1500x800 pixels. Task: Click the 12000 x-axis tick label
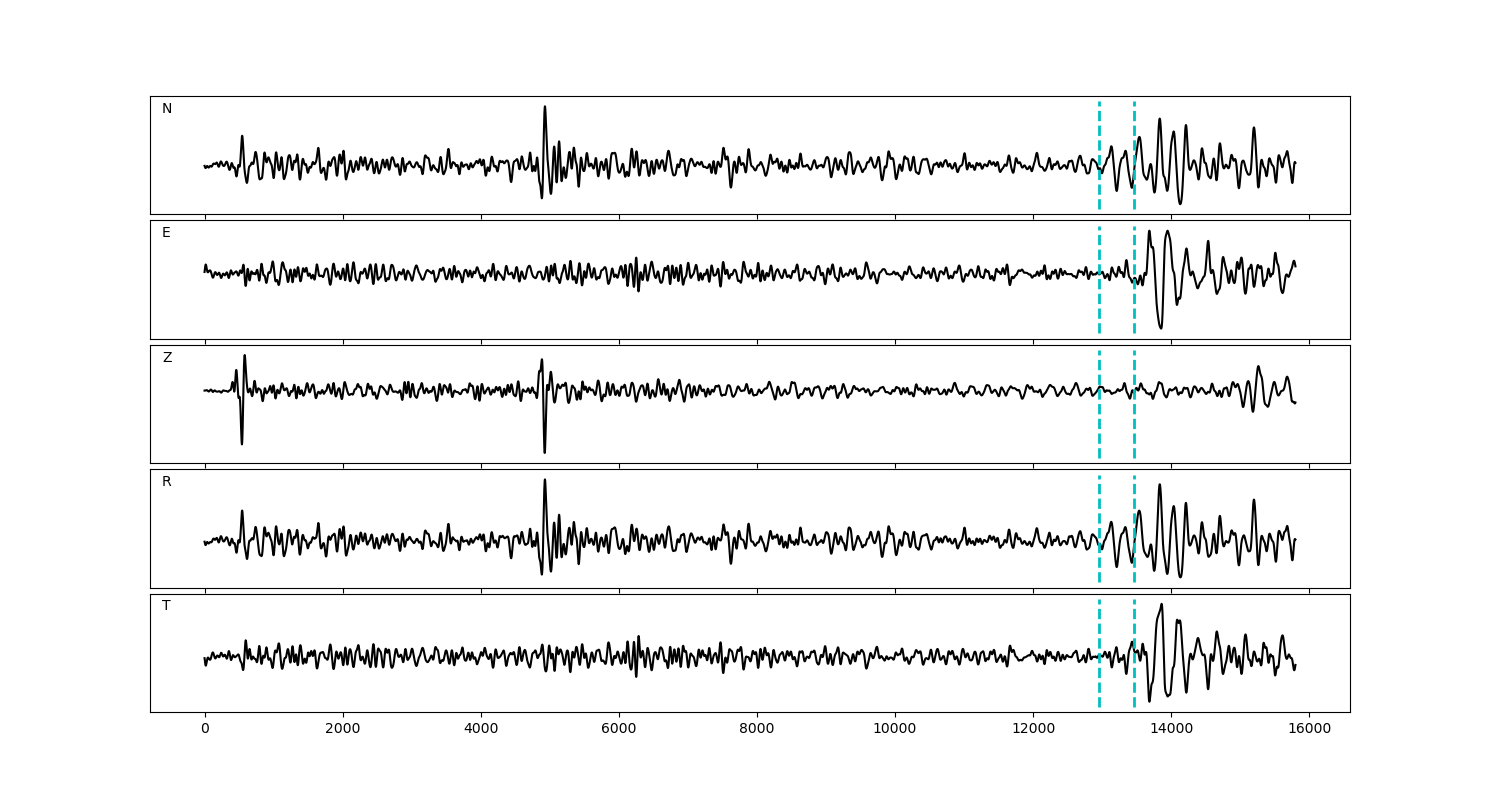pyautogui.click(x=1033, y=730)
